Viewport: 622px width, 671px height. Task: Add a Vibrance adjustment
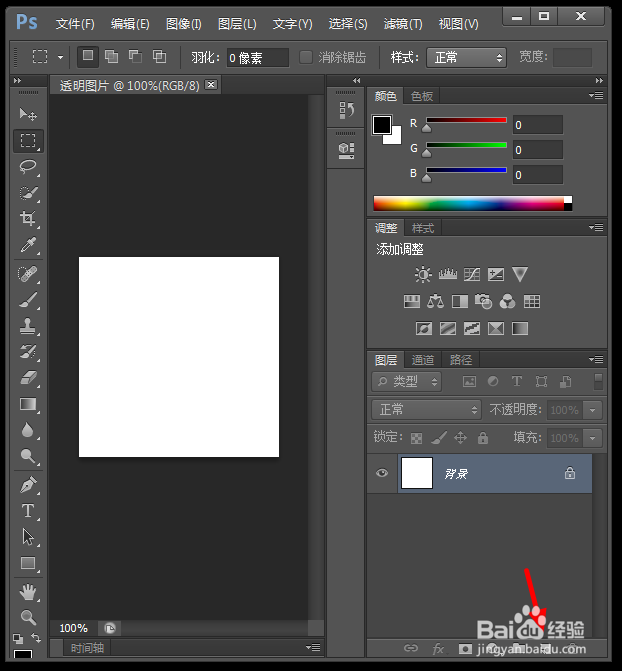pos(520,274)
